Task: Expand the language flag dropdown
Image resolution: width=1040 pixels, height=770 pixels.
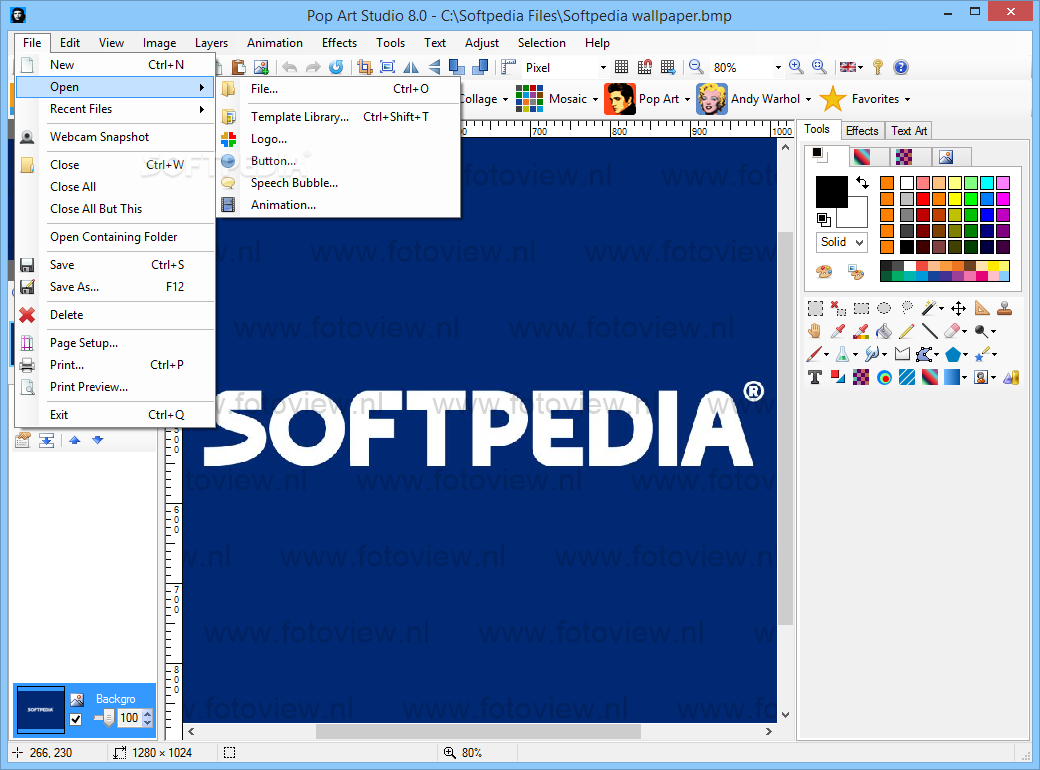Action: [x=860, y=68]
